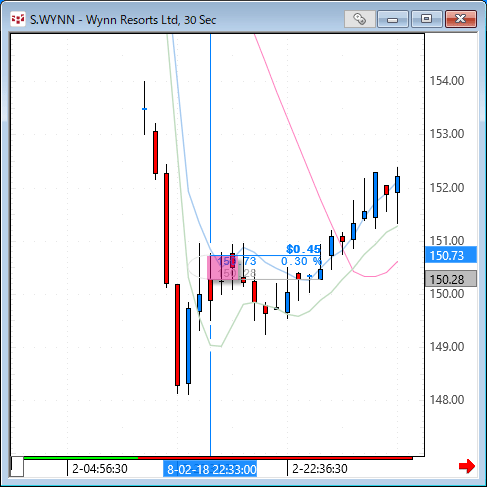This screenshot has width=487, height=487.
Task: Click the link chain icon in title bar
Action: 359,19
